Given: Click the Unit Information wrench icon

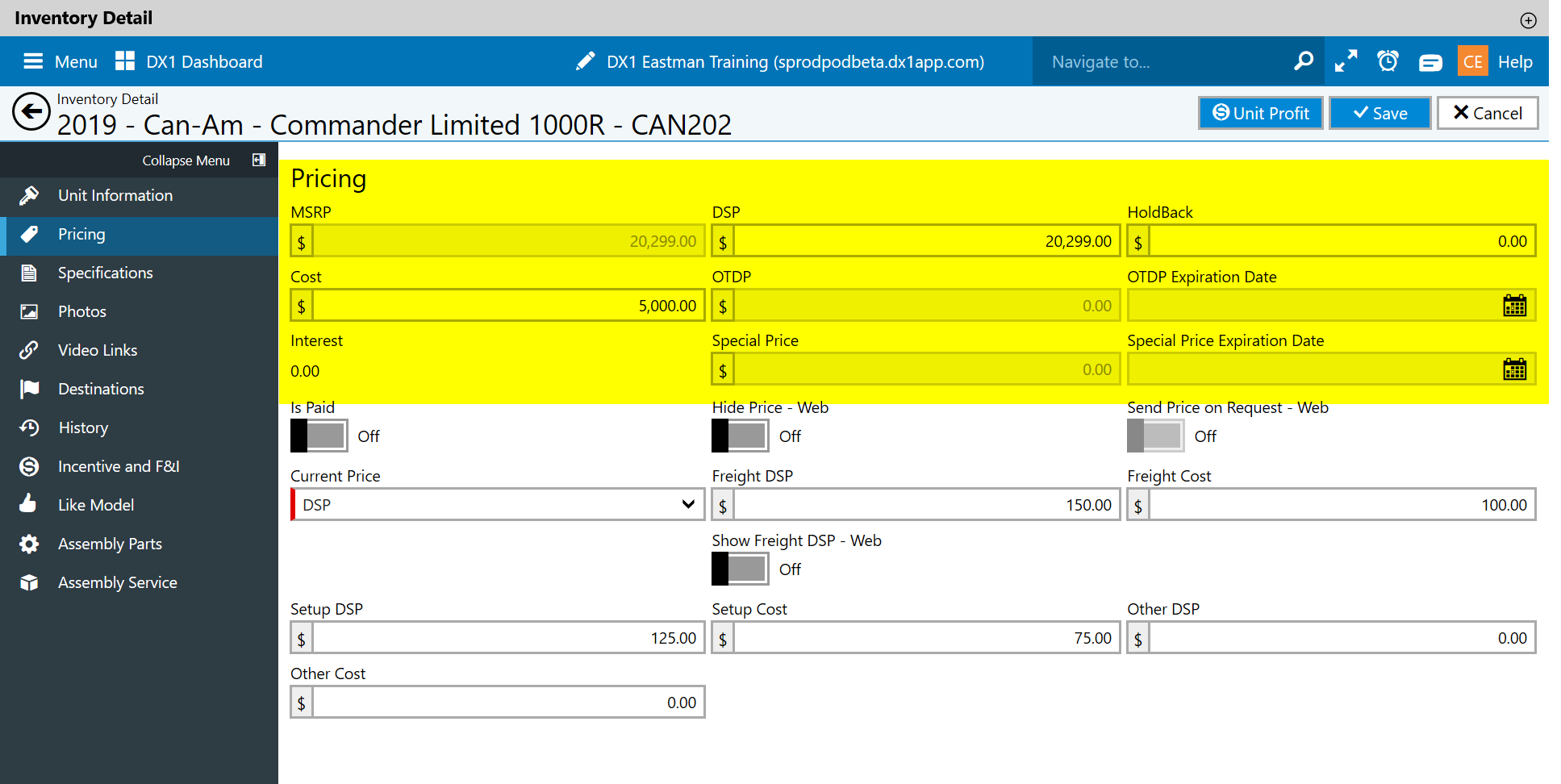Looking at the screenshot, I should pyautogui.click(x=29, y=195).
